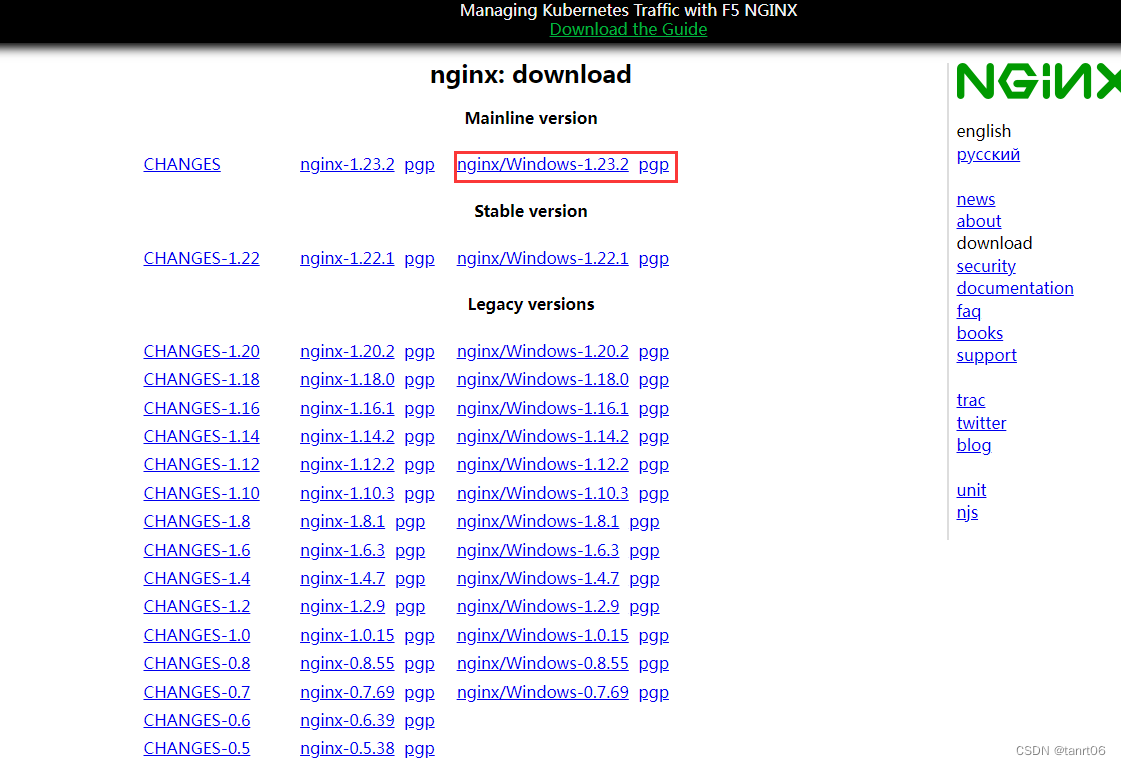
Task: Download nginx-1.14.2
Action: coord(347,436)
